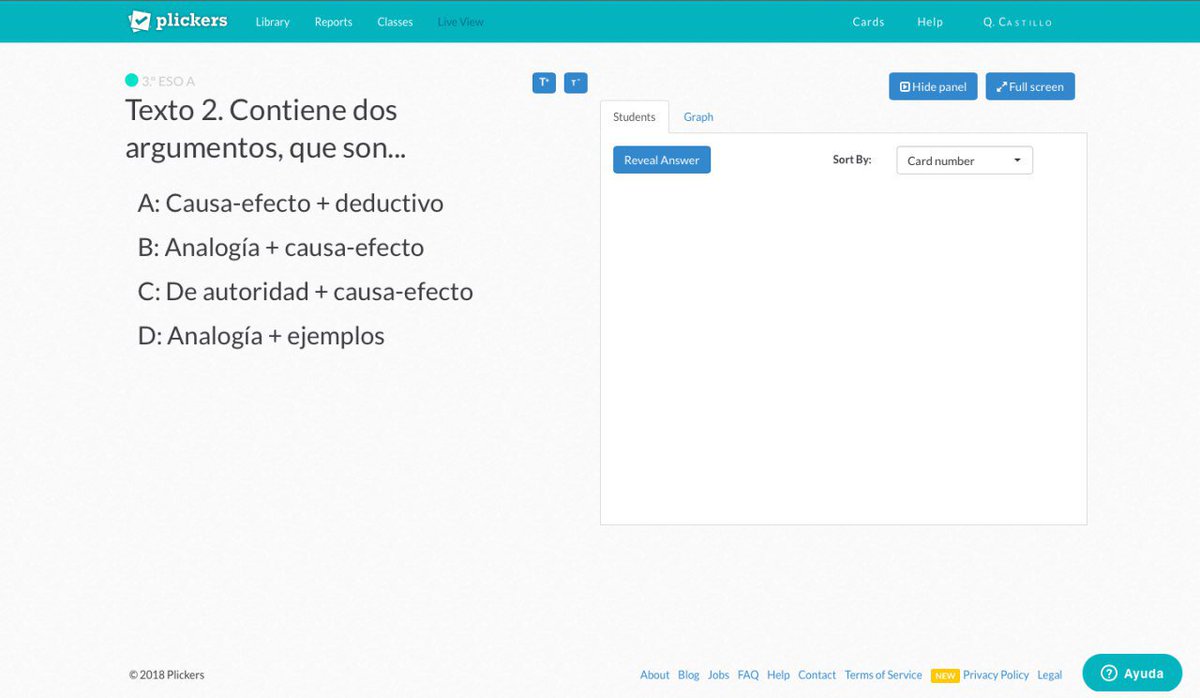The height and width of the screenshot is (698, 1200).
Task: Open the FAQ footer link
Action: 748,675
